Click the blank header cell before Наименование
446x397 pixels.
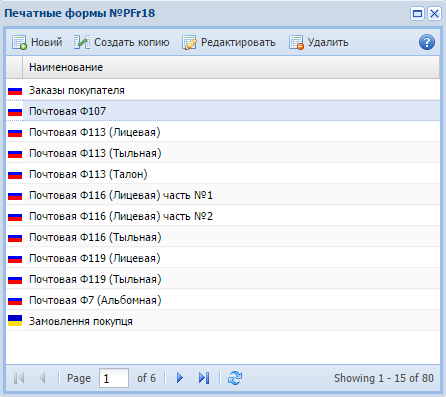14,67
